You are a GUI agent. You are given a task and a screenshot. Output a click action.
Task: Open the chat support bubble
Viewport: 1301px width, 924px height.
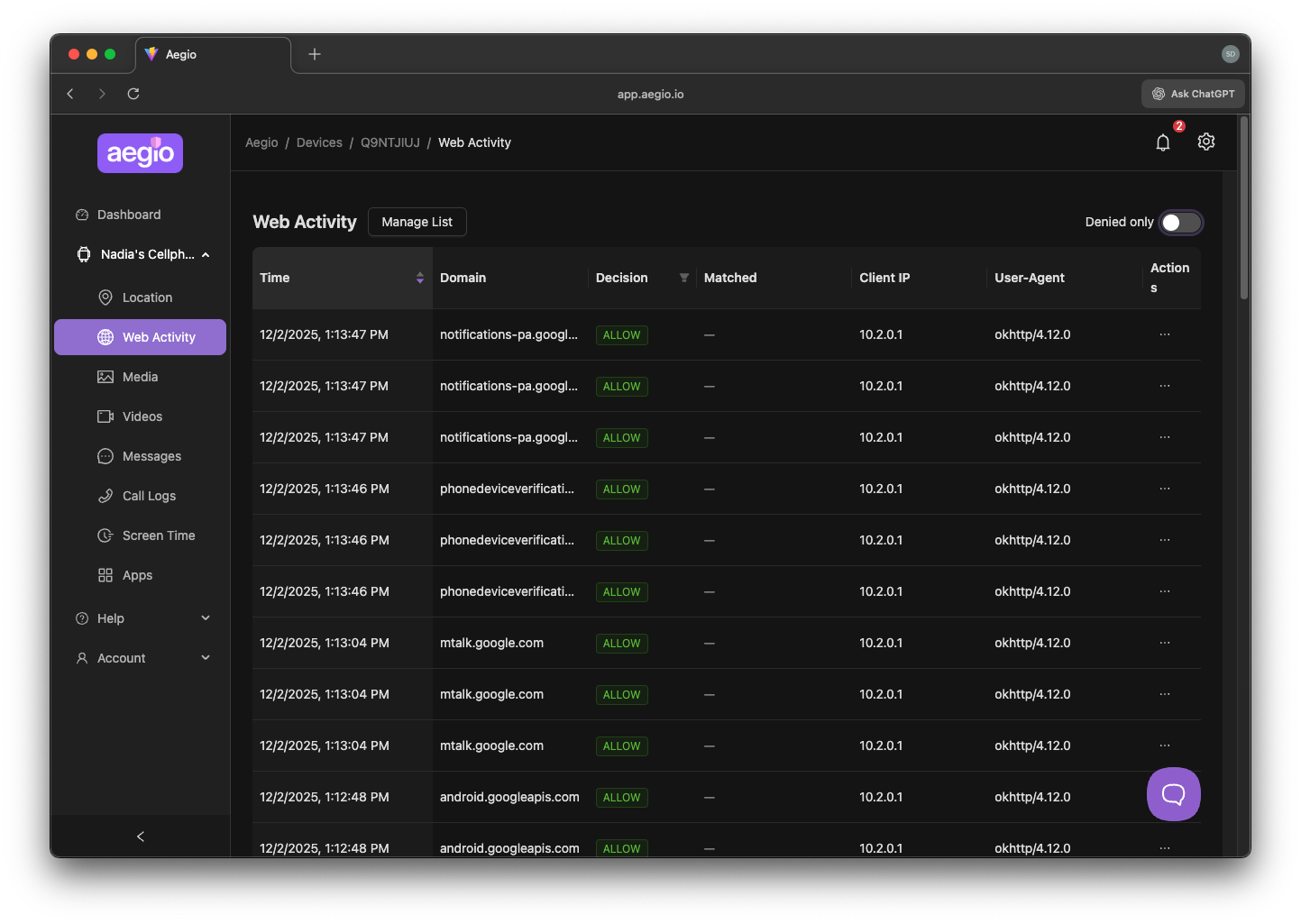tap(1173, 794)
